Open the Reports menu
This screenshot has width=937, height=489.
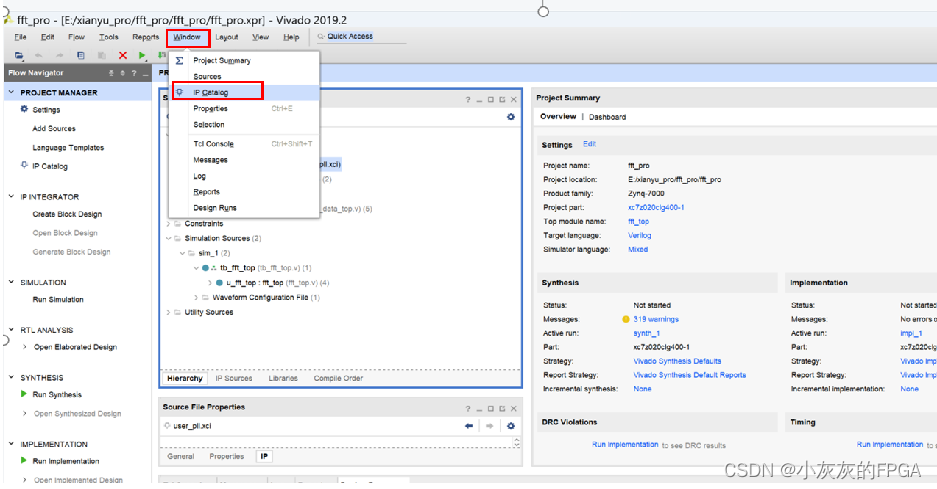coord(146,37)
